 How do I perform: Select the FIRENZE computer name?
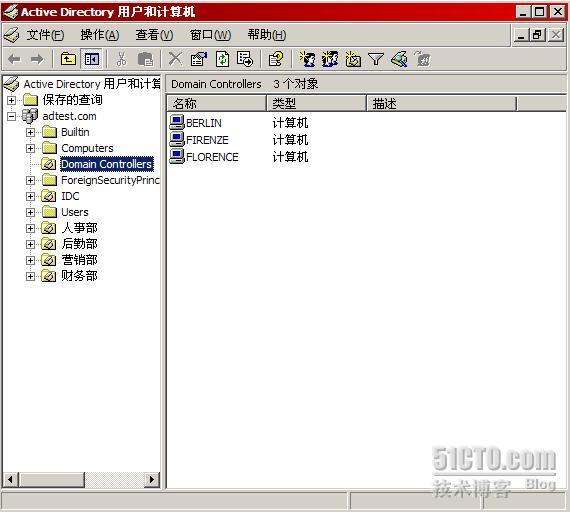[x=207, y=140]
